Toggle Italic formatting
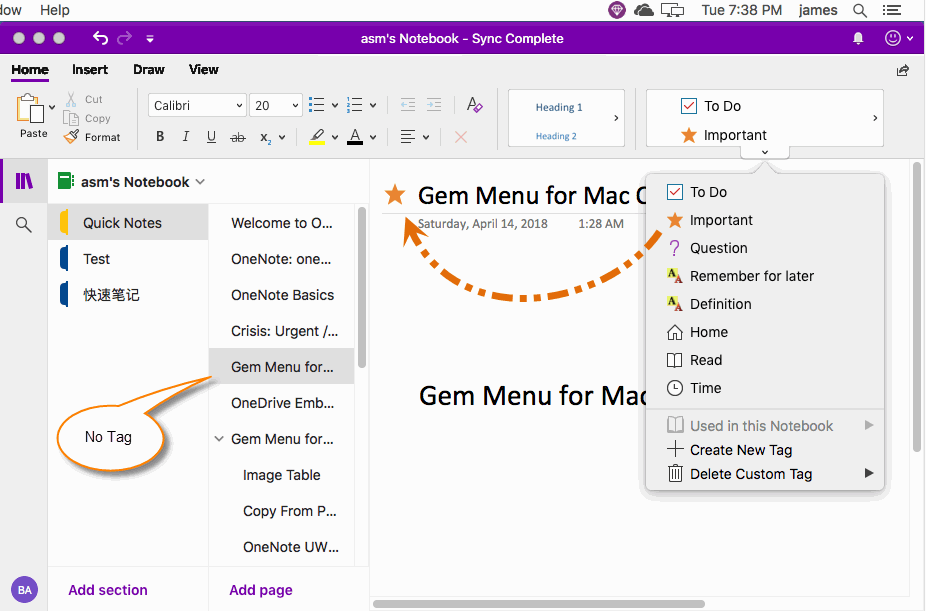The width and height of the screenshot is (926, 611). coord(185,137)
